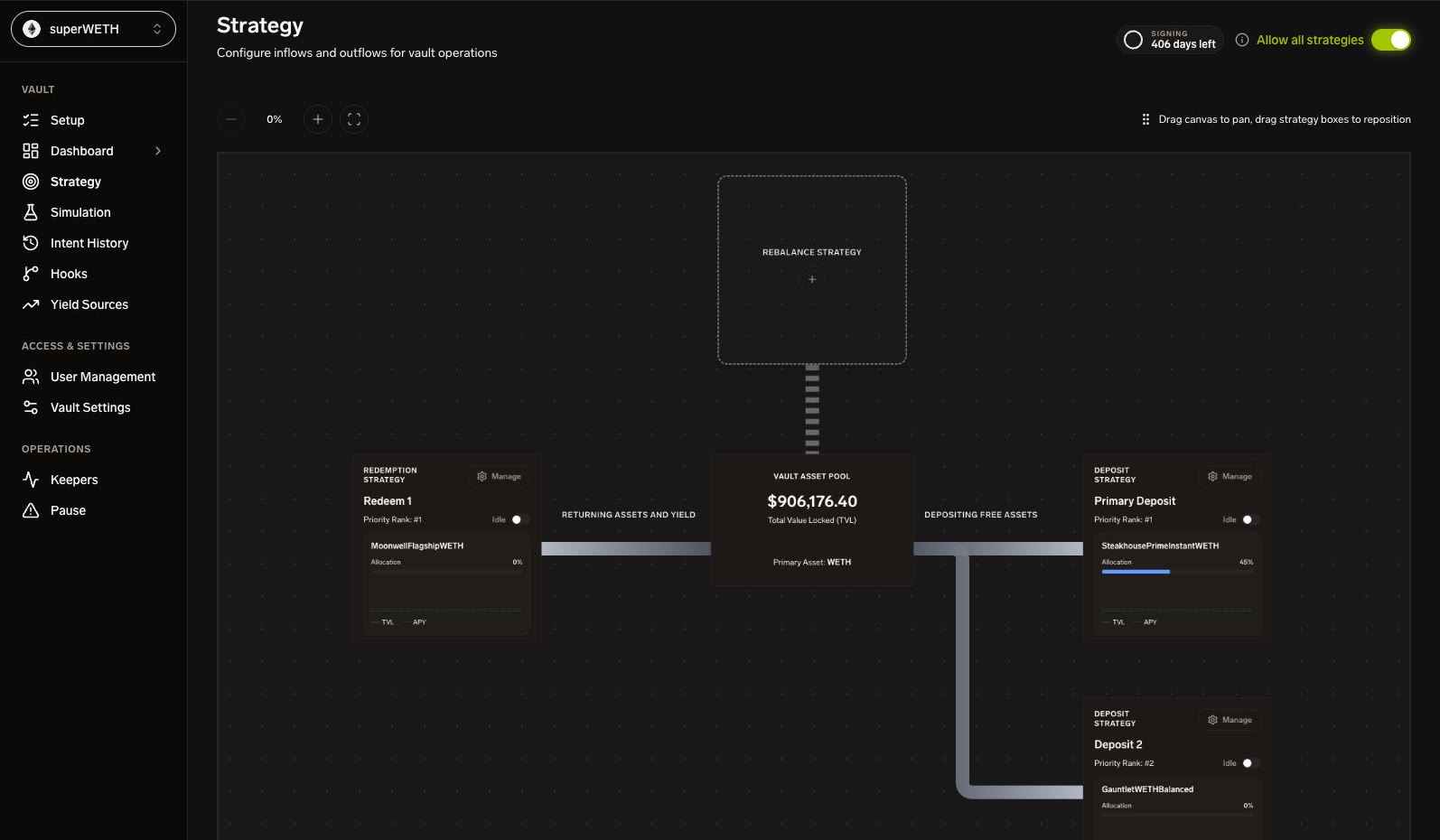Image resolution: width=1440 pixels, height=840 pixels.
Task: Fit canvas to screen with expand icon
Action: [354, 119]
